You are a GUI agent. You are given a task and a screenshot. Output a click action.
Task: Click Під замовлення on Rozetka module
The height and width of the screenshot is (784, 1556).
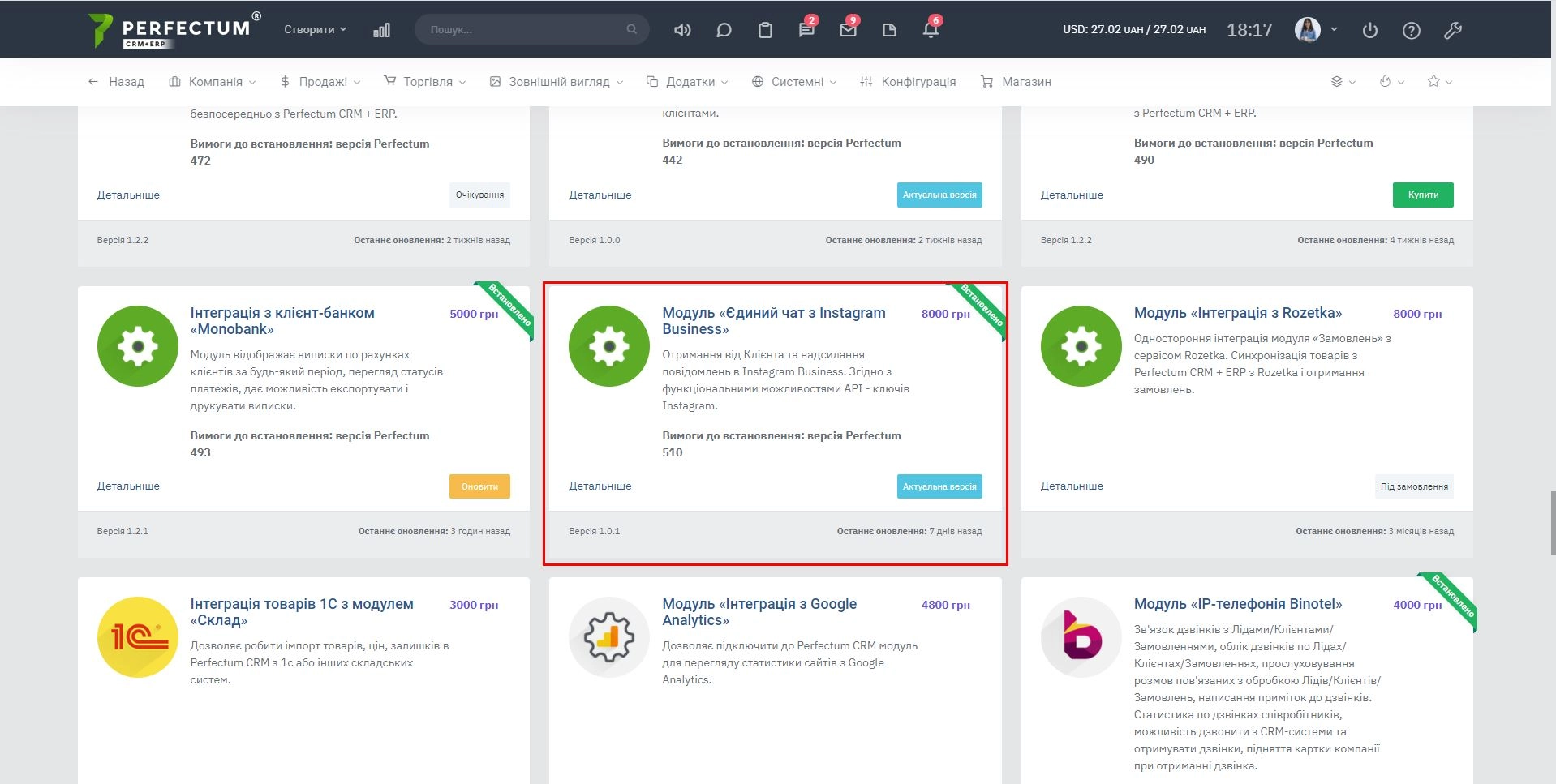coord(1414,486)
